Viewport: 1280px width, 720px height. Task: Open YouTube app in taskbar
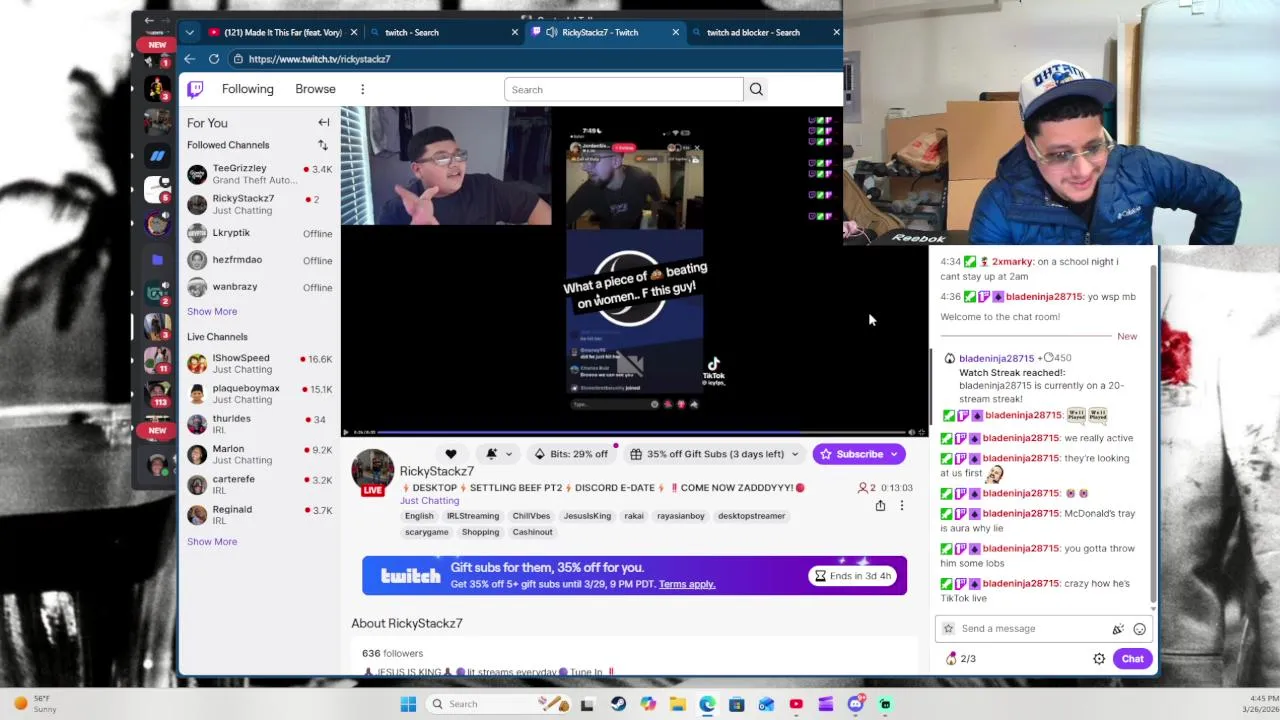[x=796, y=704]
